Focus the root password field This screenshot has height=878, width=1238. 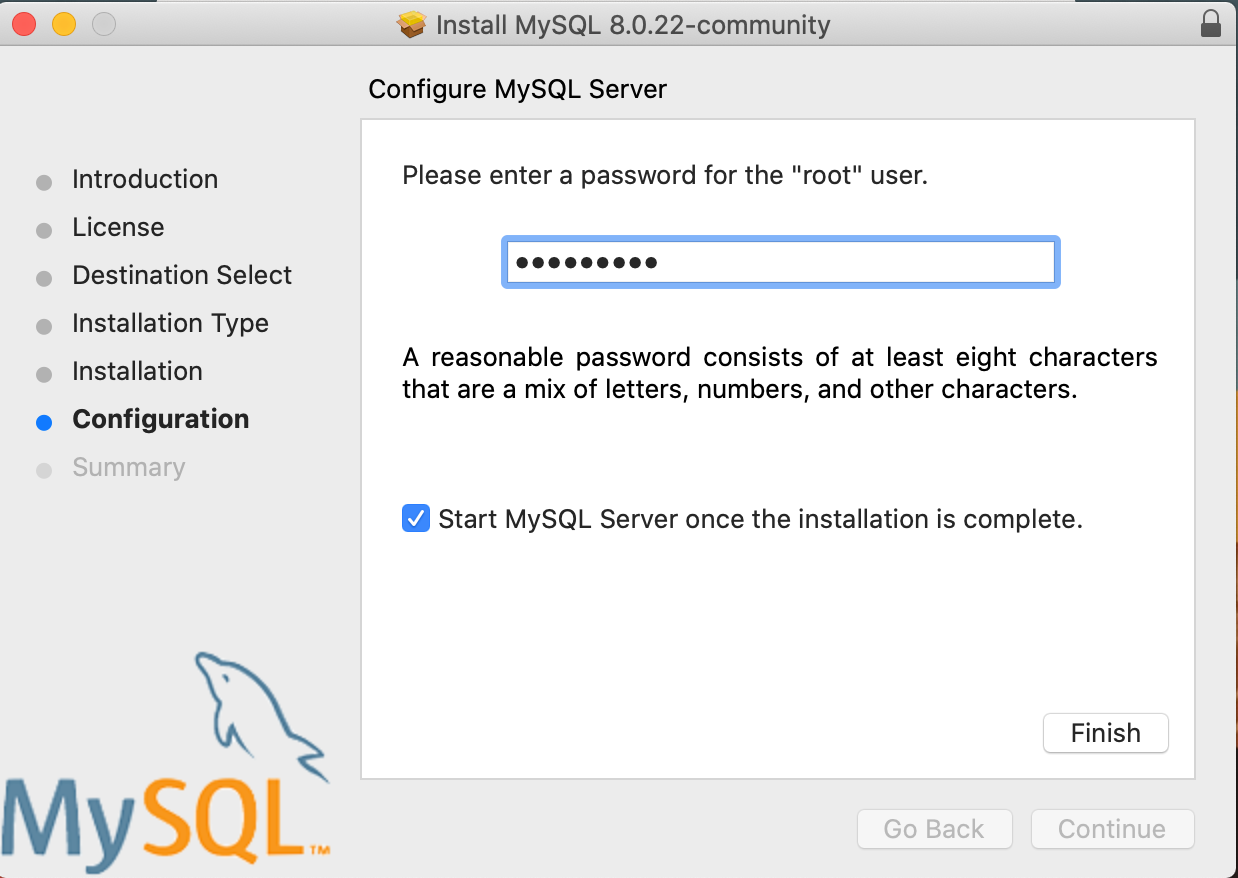(x=780, y=263)
